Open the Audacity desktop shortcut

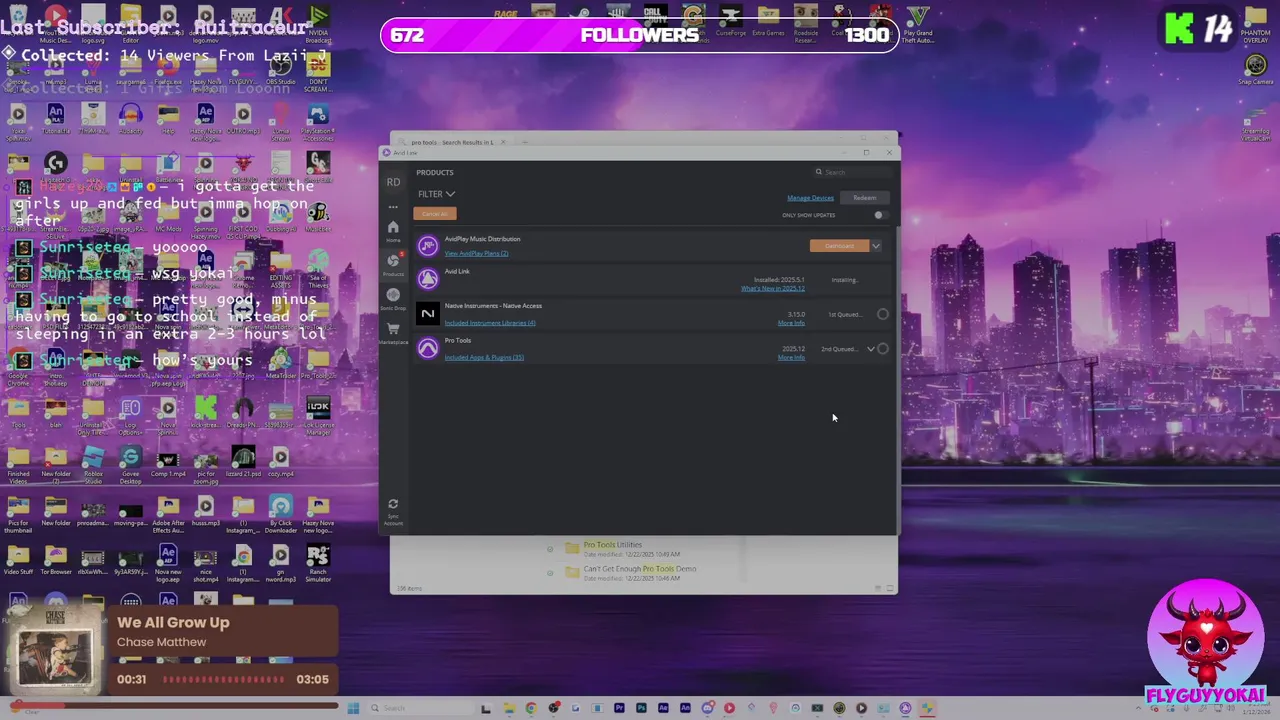130,118
